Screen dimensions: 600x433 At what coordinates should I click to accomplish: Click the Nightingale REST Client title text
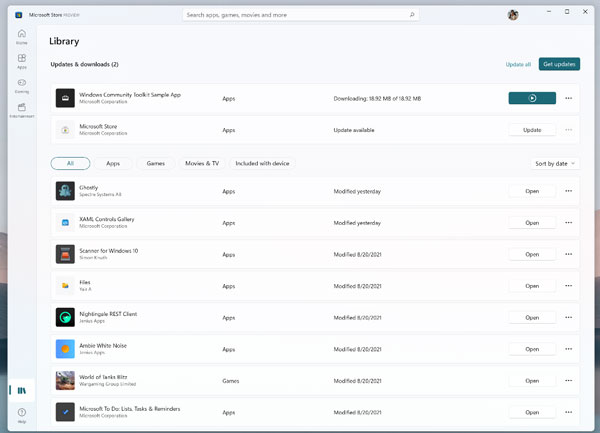click(x=108, y=314)
